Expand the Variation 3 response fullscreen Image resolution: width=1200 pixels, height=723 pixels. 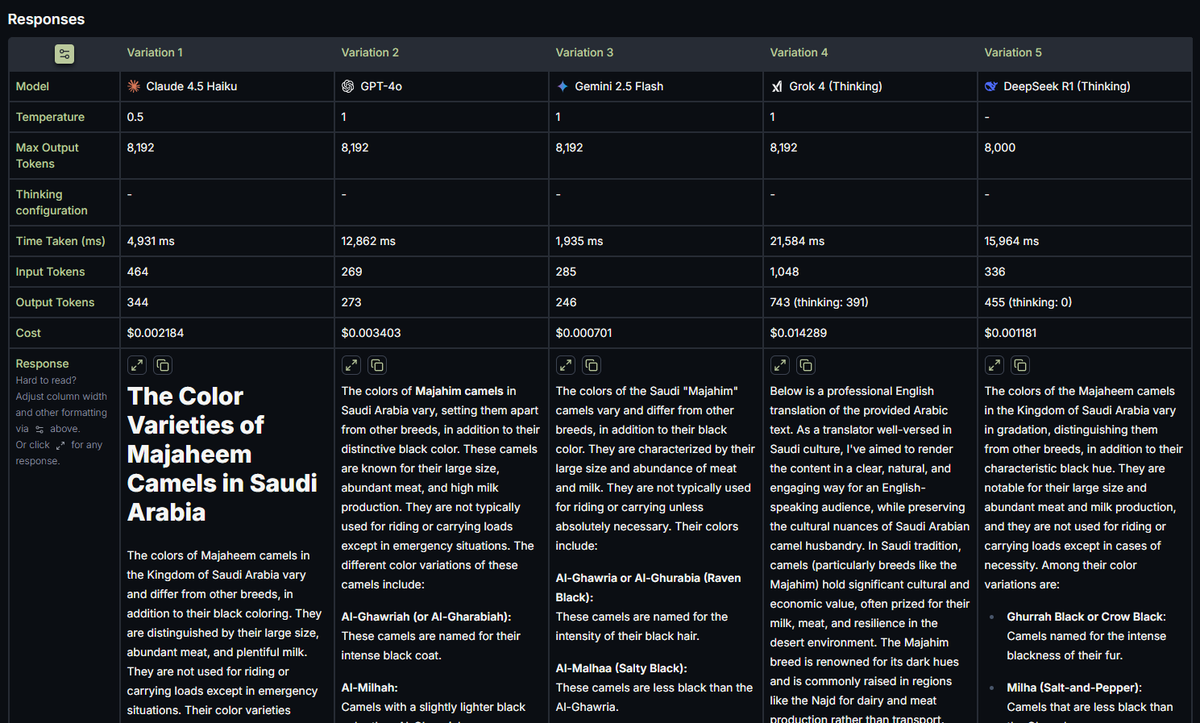[566, 365]
